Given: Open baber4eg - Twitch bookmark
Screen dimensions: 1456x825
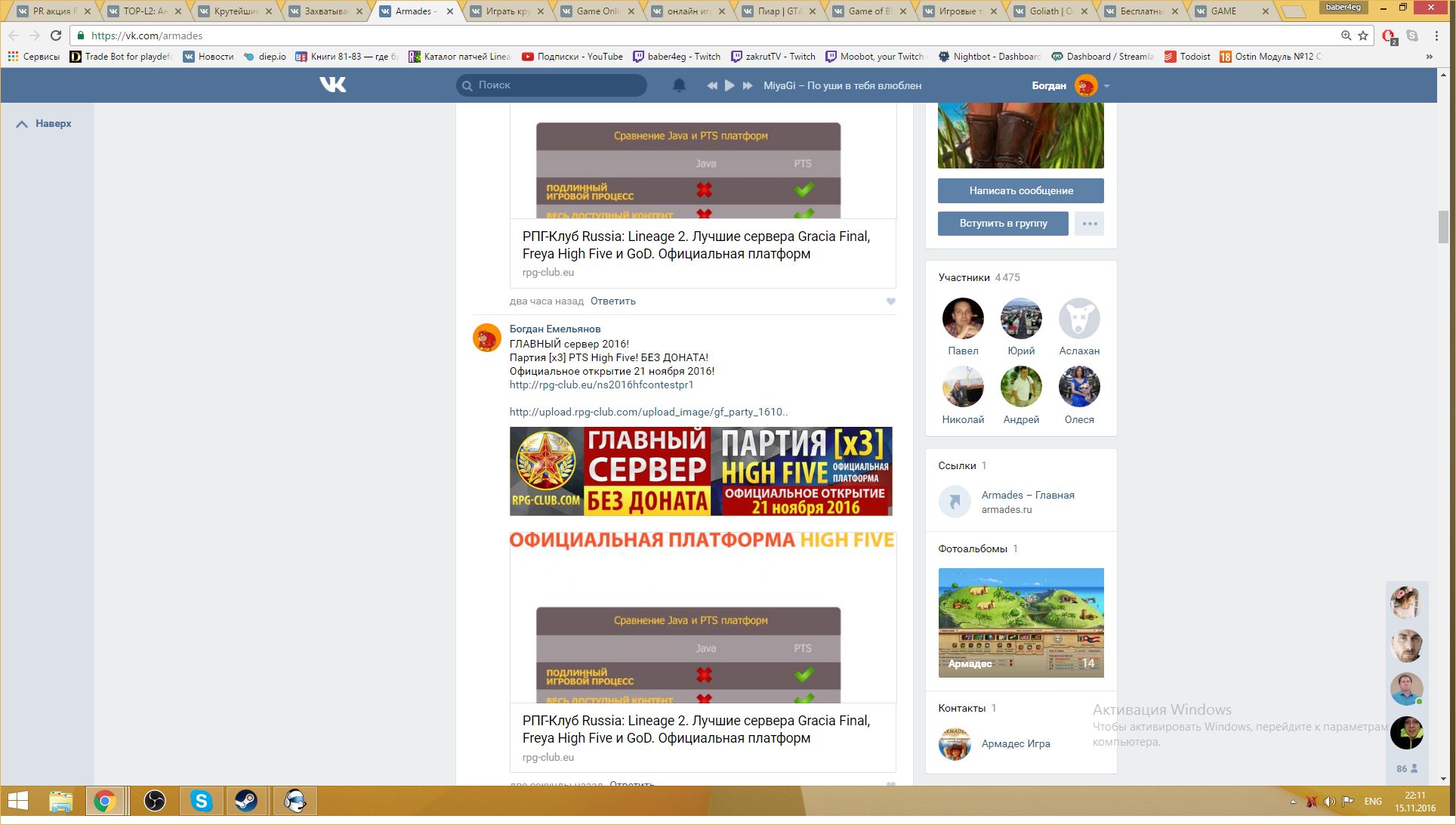Looking at the screenshot, I should (x=677, y=57).
